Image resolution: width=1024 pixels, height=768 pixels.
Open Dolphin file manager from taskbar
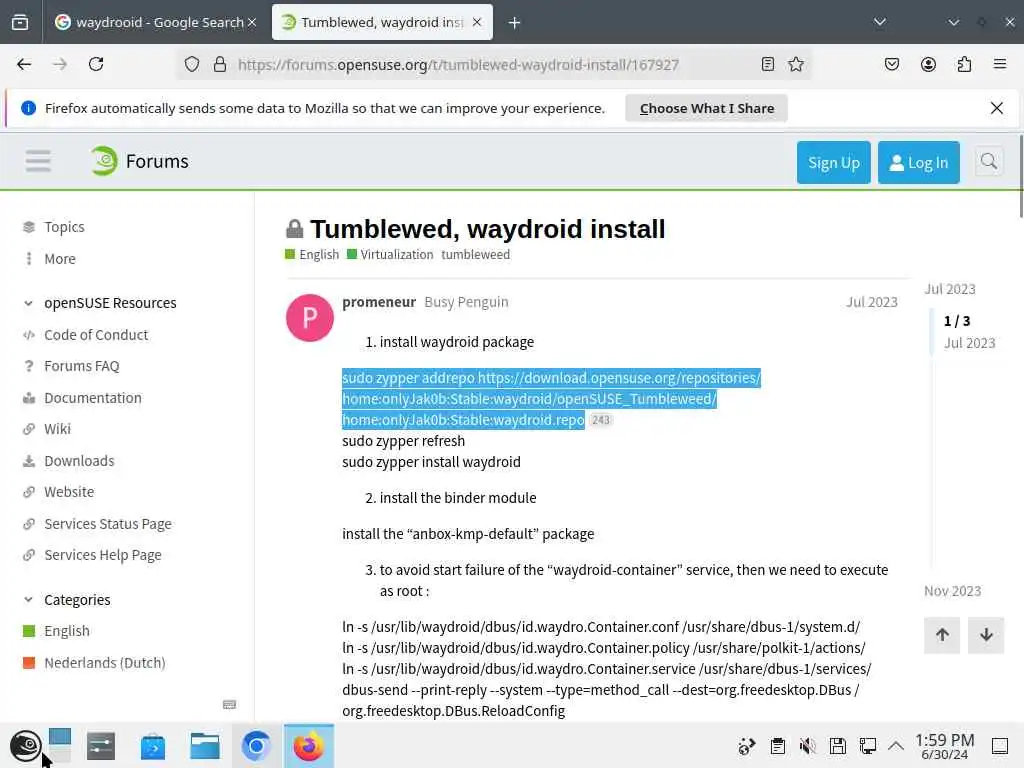204,746
